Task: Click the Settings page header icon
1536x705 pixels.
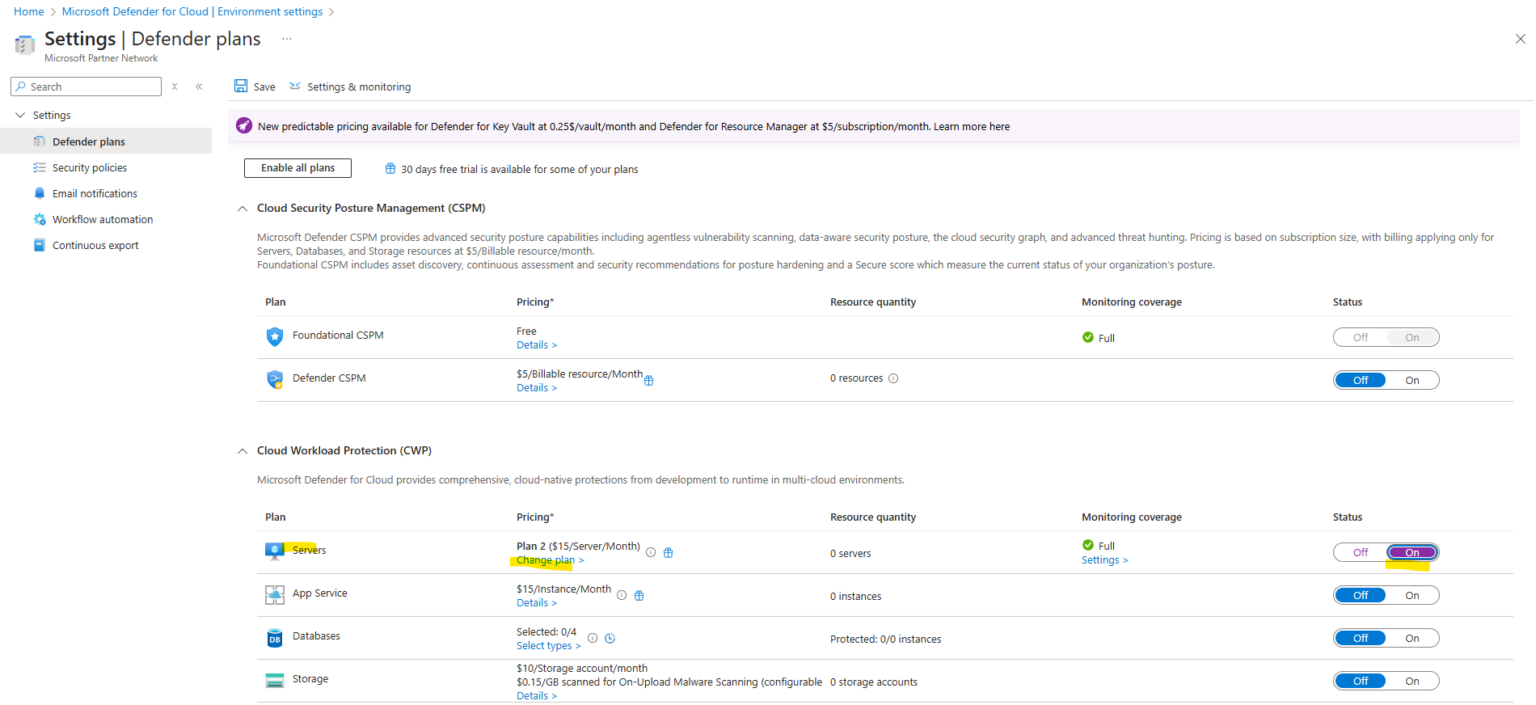Action: (x=25, y=44)
